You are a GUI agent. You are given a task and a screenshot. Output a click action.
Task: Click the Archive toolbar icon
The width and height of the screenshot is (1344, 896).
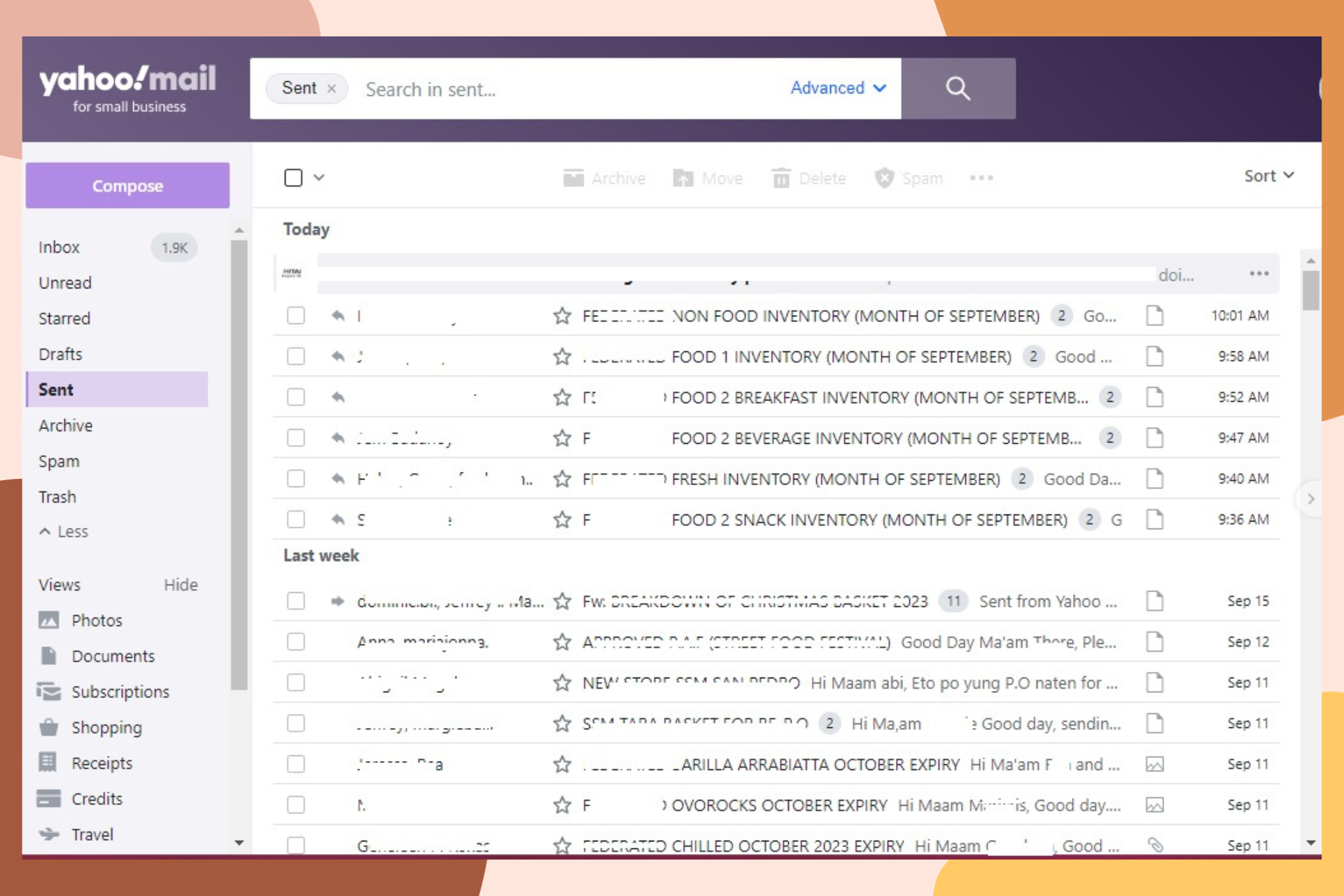(573, 178)
